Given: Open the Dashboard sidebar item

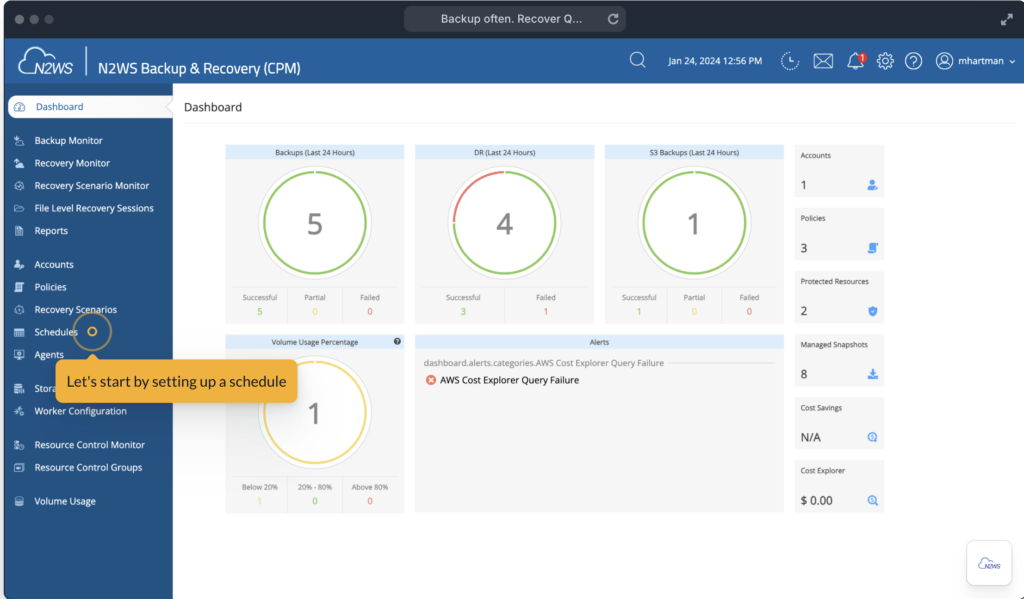Looking at the screenshot, I should pyautogui.click(x=90, y=106).
